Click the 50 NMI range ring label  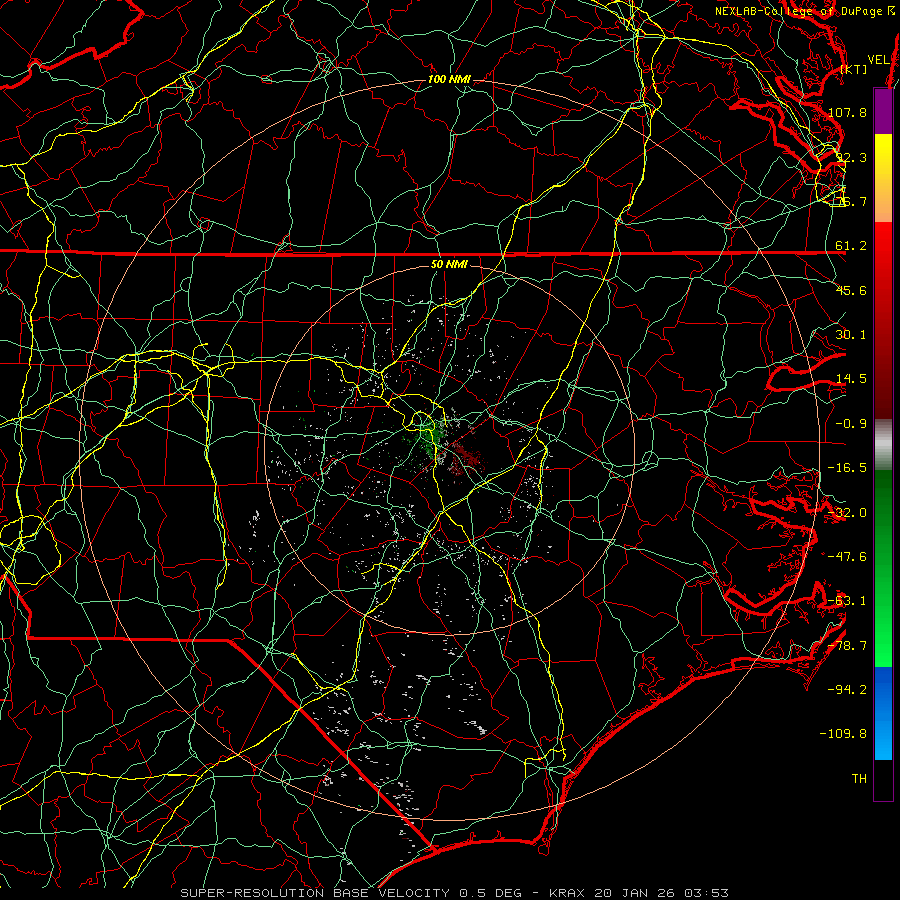(x=449, y=264)
